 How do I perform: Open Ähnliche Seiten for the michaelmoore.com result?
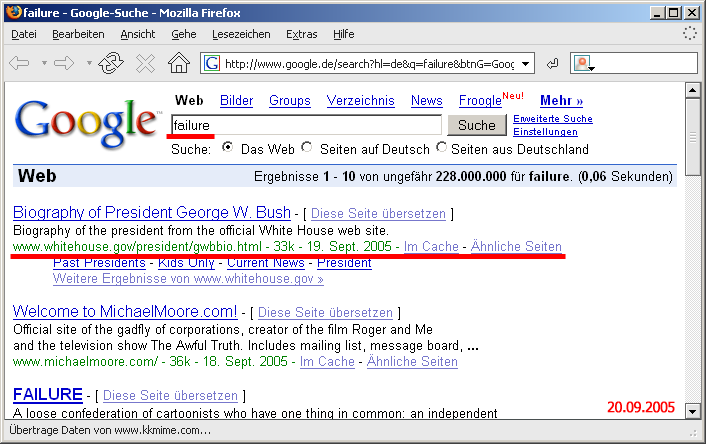[412, 362]
